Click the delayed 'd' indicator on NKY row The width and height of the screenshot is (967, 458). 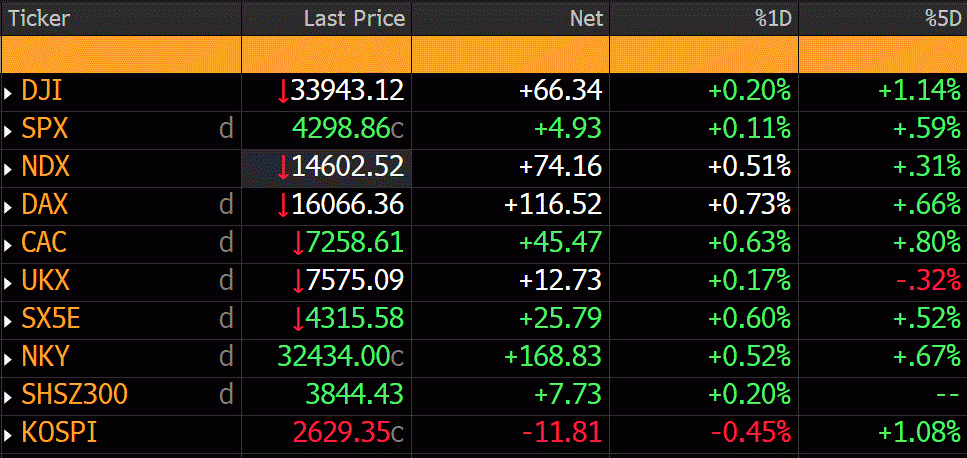[x=226, y=357]
